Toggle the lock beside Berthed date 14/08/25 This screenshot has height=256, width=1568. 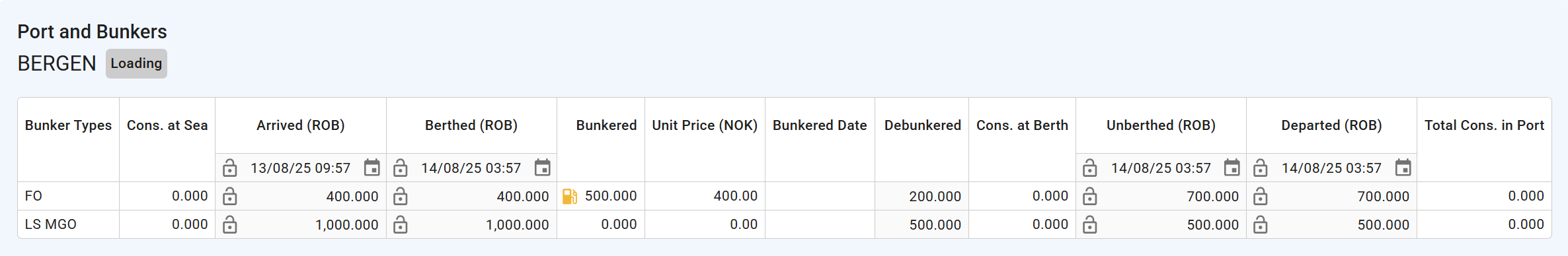400,168
